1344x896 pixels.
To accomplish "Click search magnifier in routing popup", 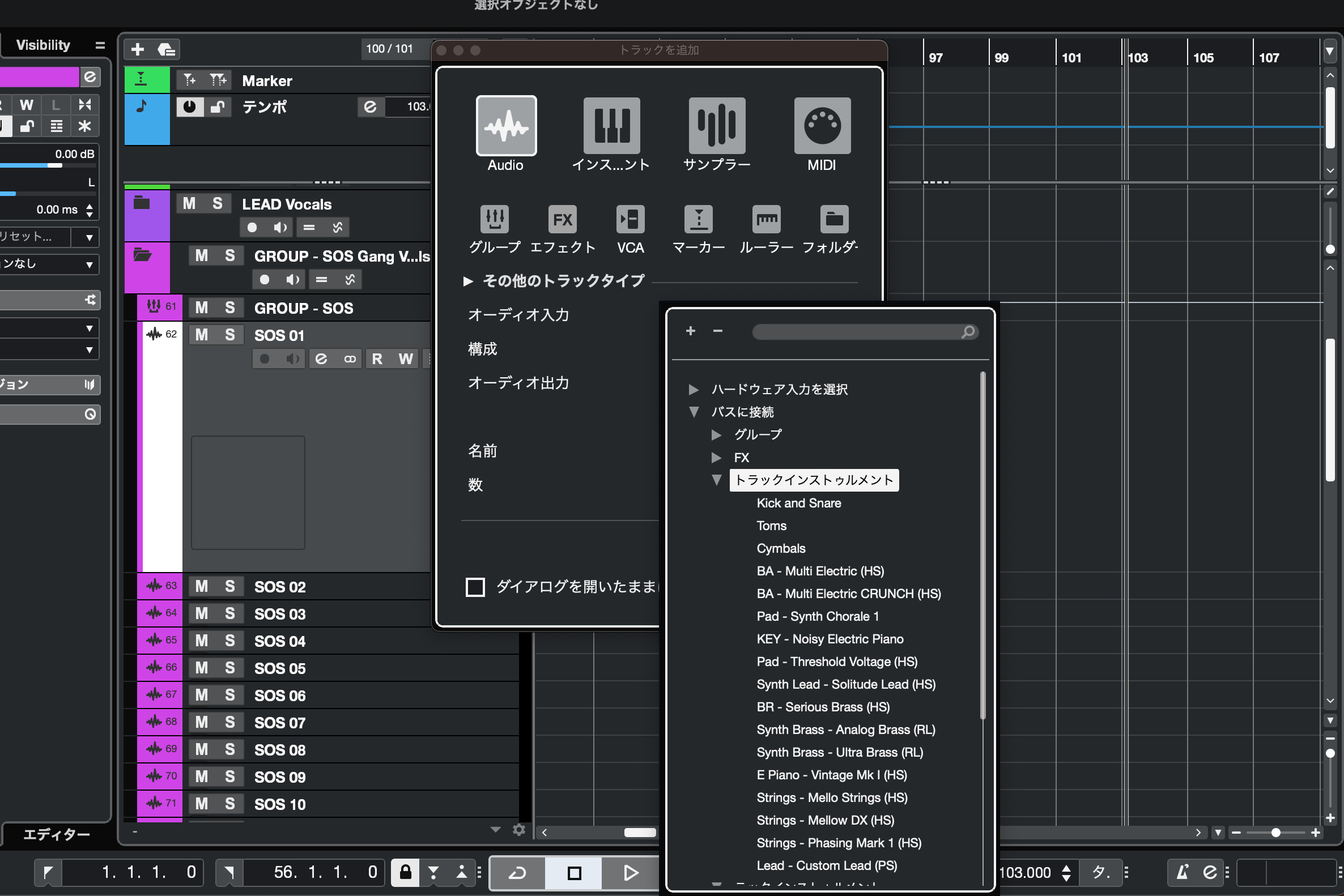I will [x=968, y=332].
